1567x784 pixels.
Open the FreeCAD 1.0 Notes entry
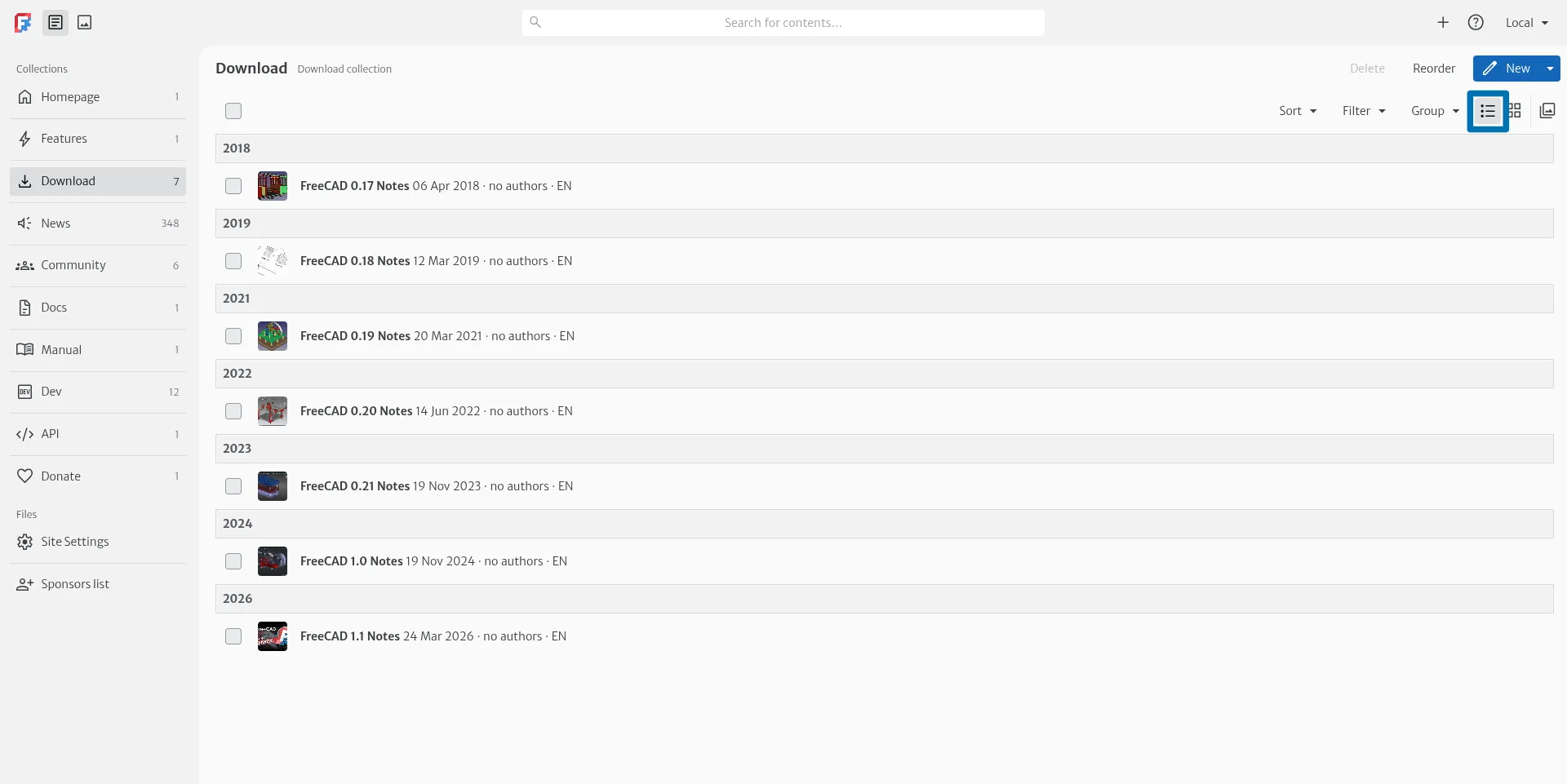(885, 561)
